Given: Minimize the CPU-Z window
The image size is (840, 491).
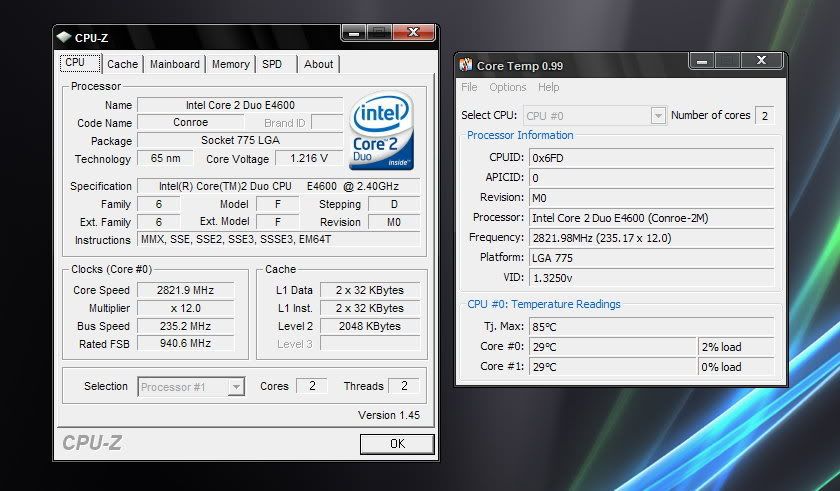Looking at the screenshot, I should click(354, 33).
